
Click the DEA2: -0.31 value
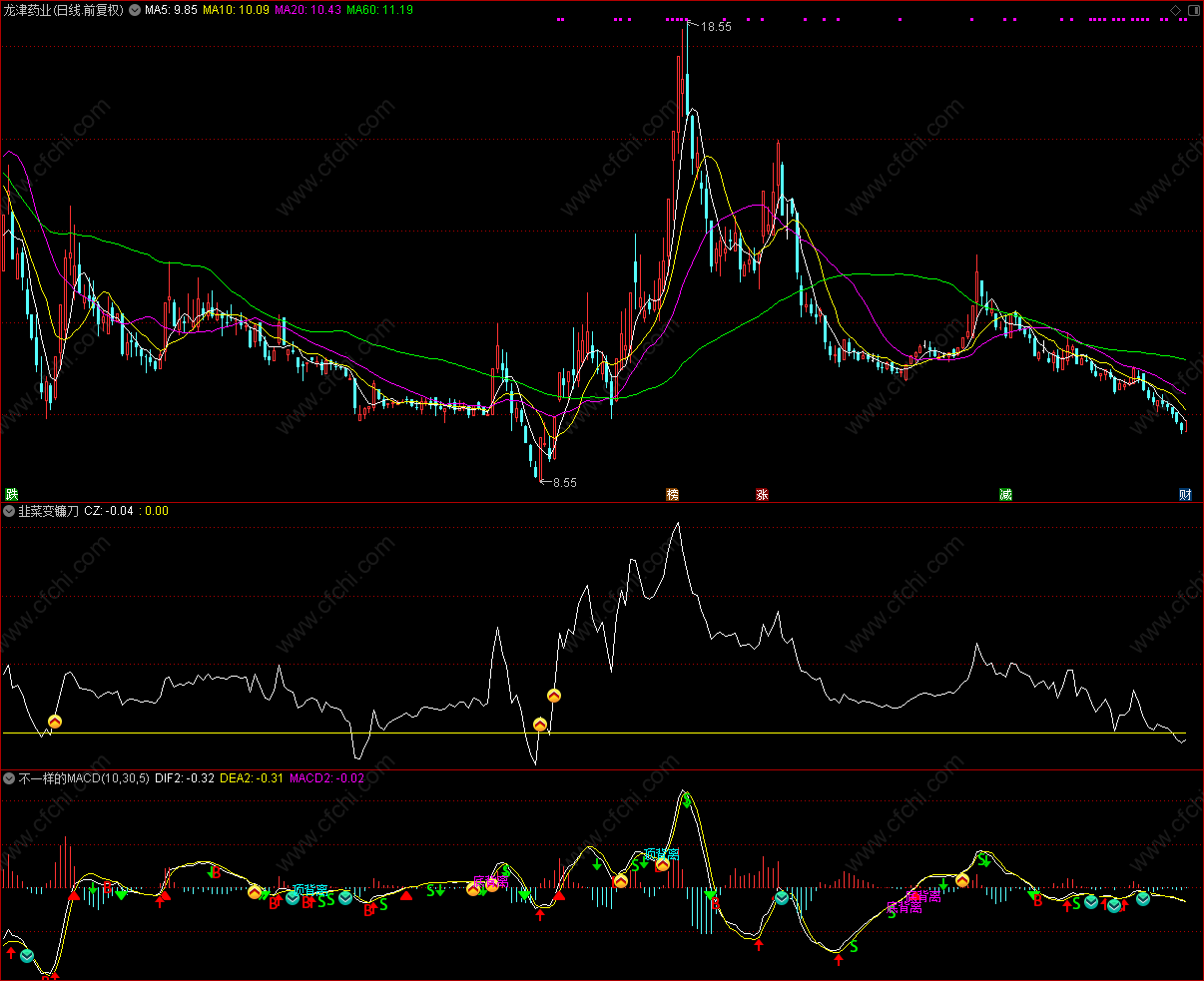pyautogui.click(x=252, y=777)
